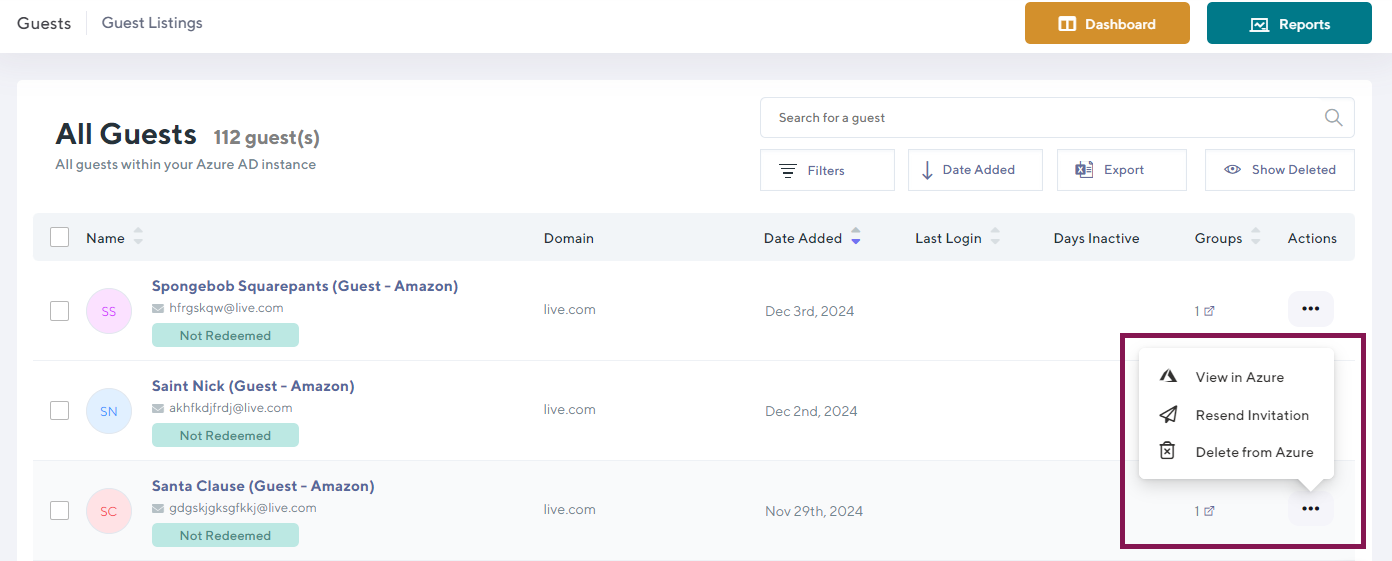Open the Filters dropdown
This screenshot has height=561, width=1392.
coord(827,170)
